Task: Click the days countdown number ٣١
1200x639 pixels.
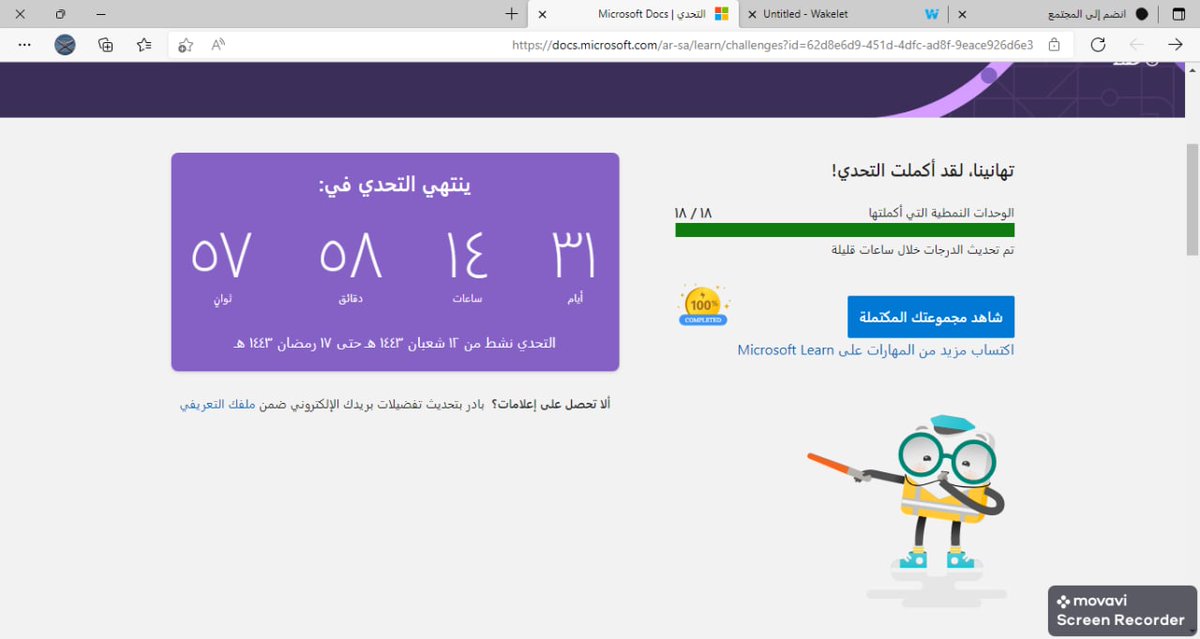Action: pos(573,256)
